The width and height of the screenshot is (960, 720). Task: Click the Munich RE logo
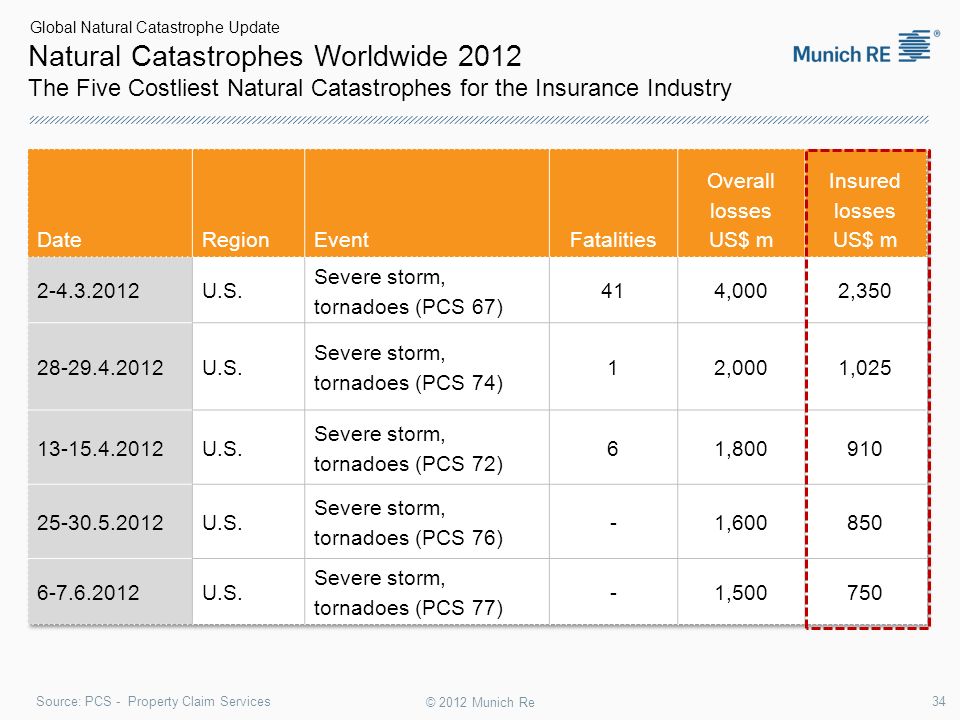(x=866, y=47)
